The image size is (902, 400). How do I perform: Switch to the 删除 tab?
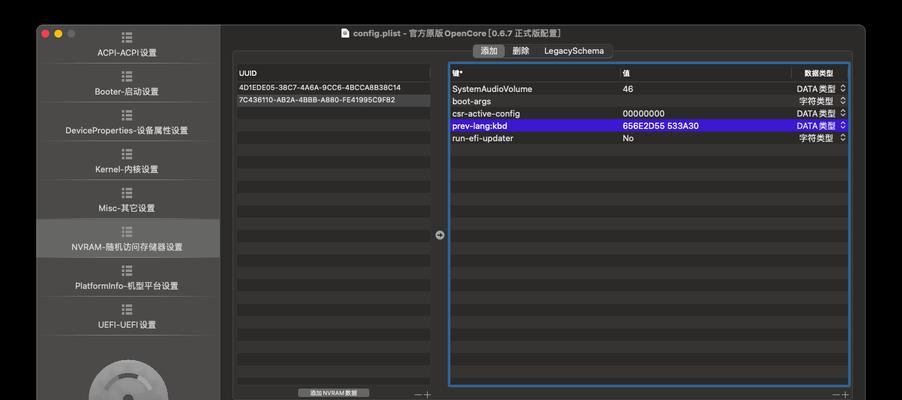pyautogui.click(x=521, y=51)
